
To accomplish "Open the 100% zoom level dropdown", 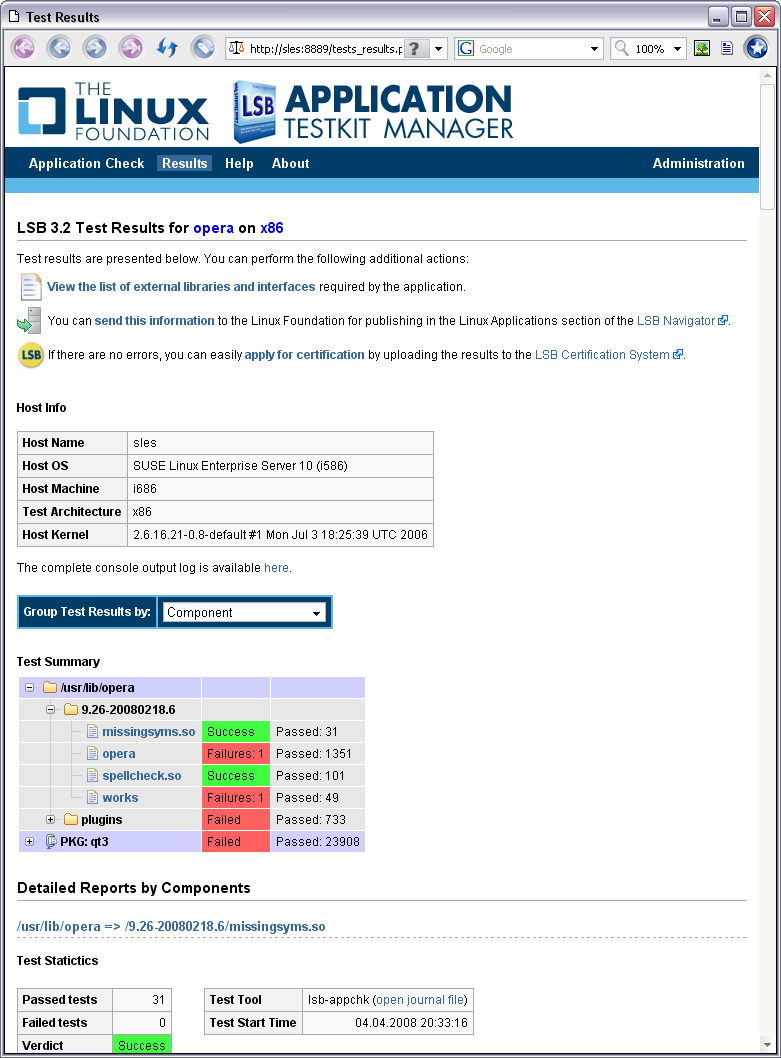I will pos(677,49).
